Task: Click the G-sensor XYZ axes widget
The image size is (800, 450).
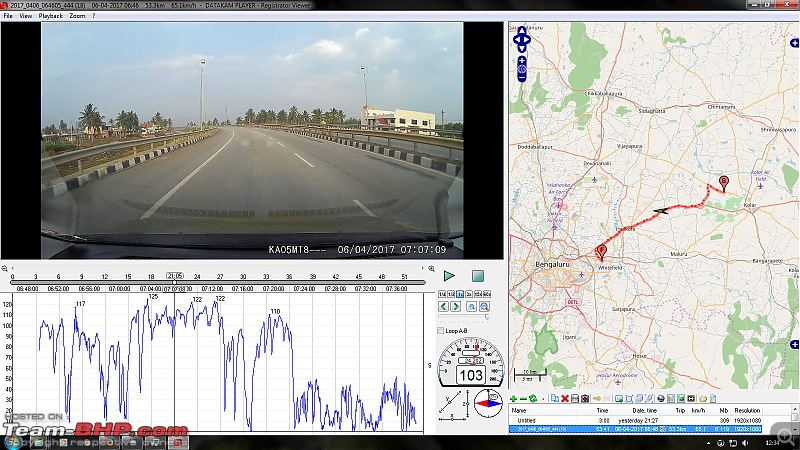Action: 454,405
